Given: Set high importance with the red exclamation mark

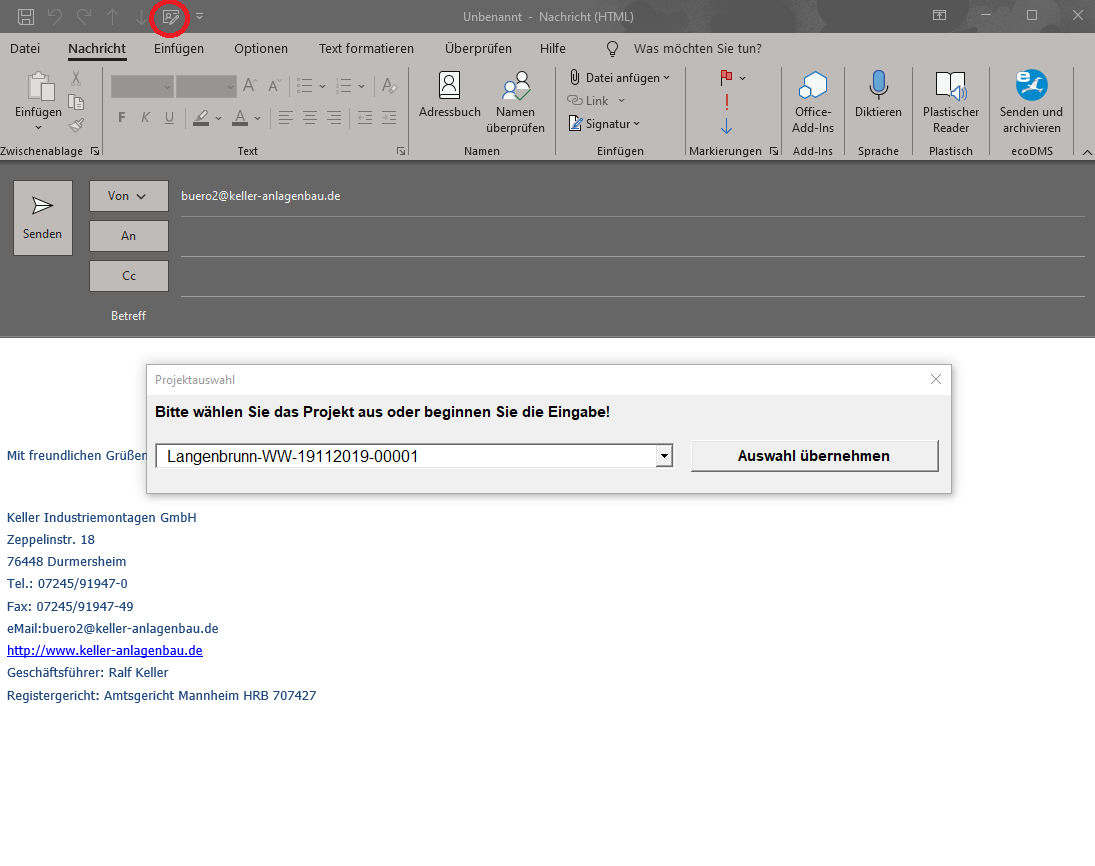Looking at the screenshot, I should [x=727, y=102].
